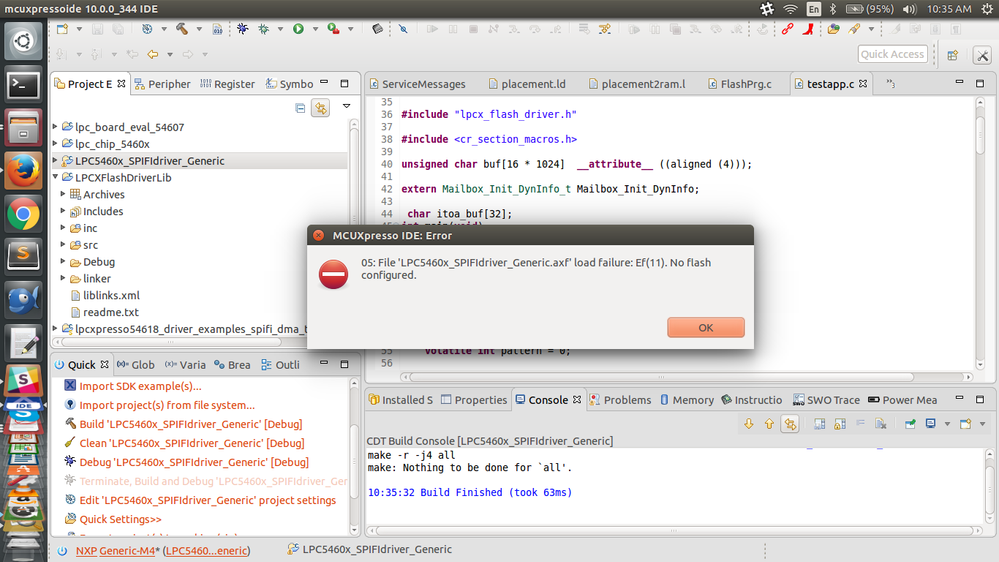Click the green bug debug configuration icon

pyautogui.click(x=264, y=29)
